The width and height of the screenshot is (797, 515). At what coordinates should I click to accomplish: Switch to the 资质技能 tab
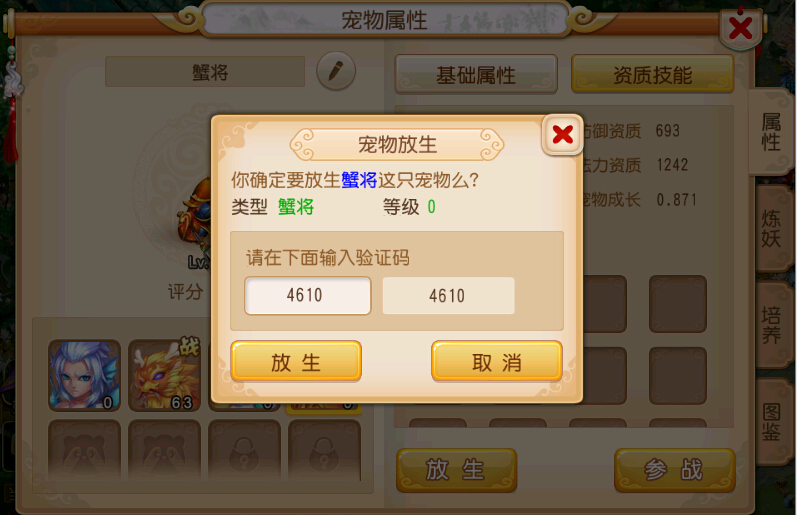[653, 75]
